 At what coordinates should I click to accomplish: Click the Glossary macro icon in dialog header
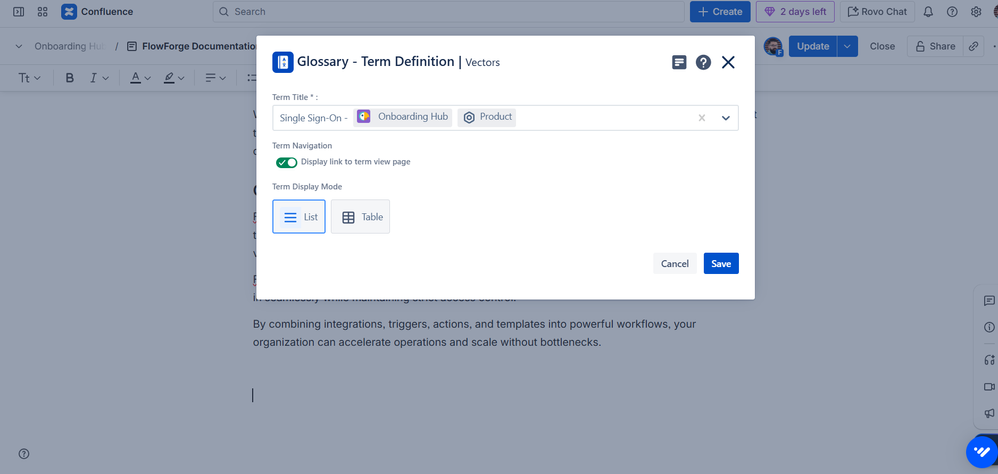click(283, 62)
